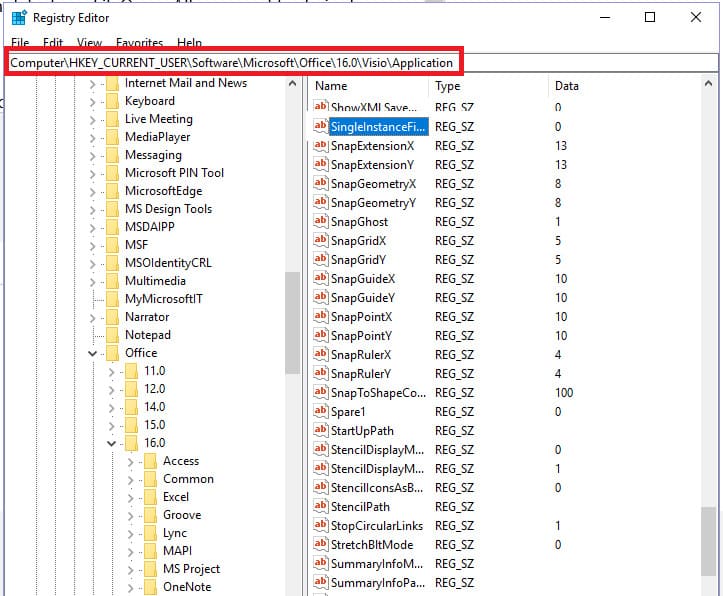Expand the 15.0 key

point(112,425)
